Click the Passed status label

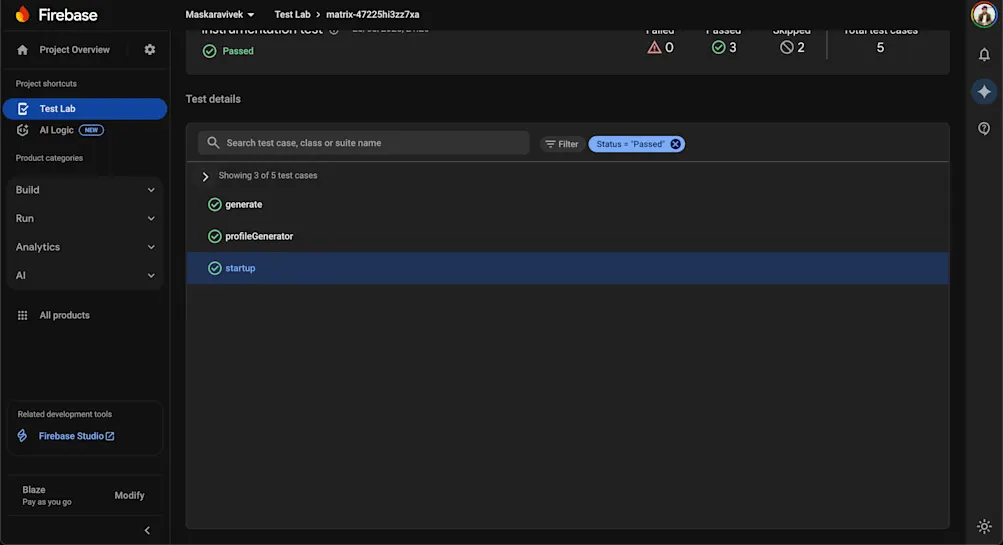pos(238,51)
